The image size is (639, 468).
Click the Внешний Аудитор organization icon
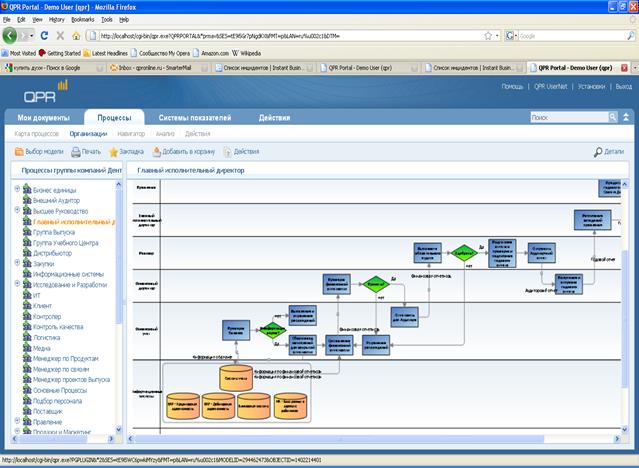(x=27, y=200)
